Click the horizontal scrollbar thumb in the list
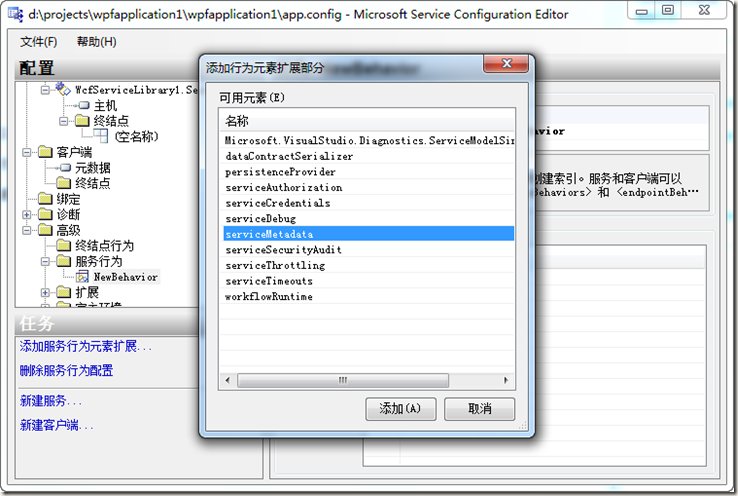 [x=343, y=380]
